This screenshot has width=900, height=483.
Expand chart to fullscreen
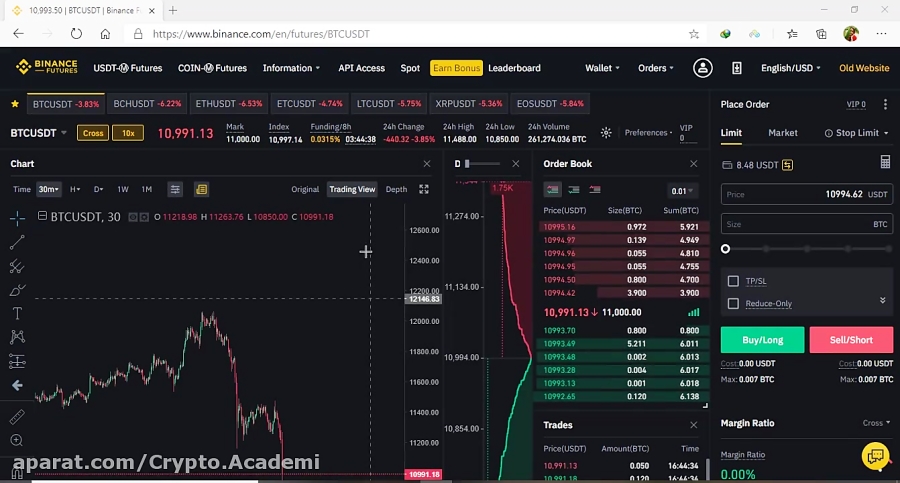tap(424, 189)
